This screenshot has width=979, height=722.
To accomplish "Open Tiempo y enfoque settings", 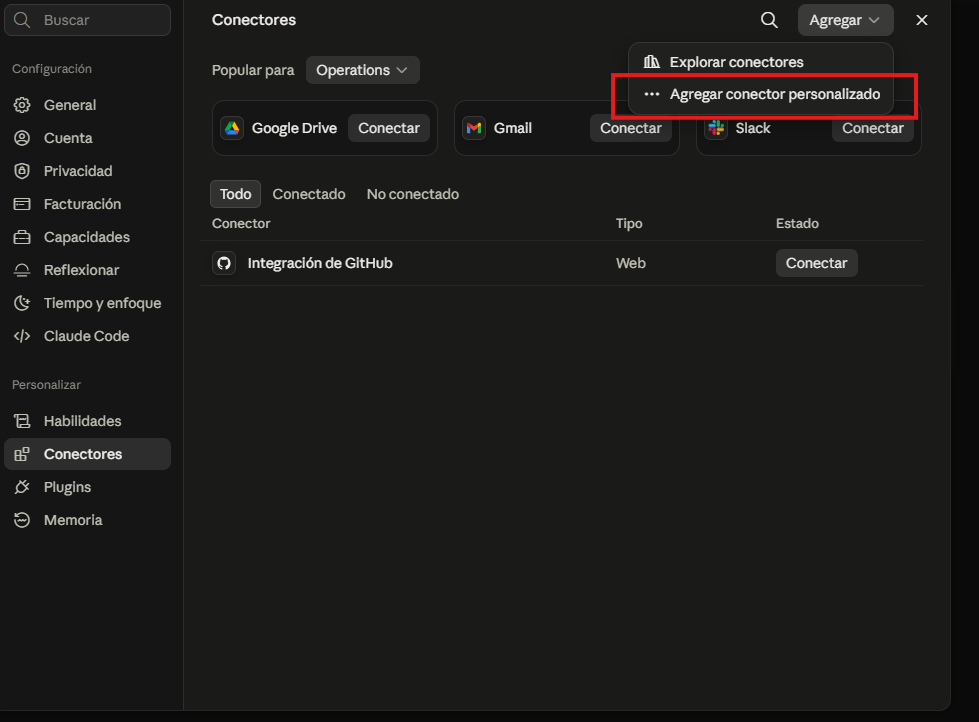I will 87,304.
